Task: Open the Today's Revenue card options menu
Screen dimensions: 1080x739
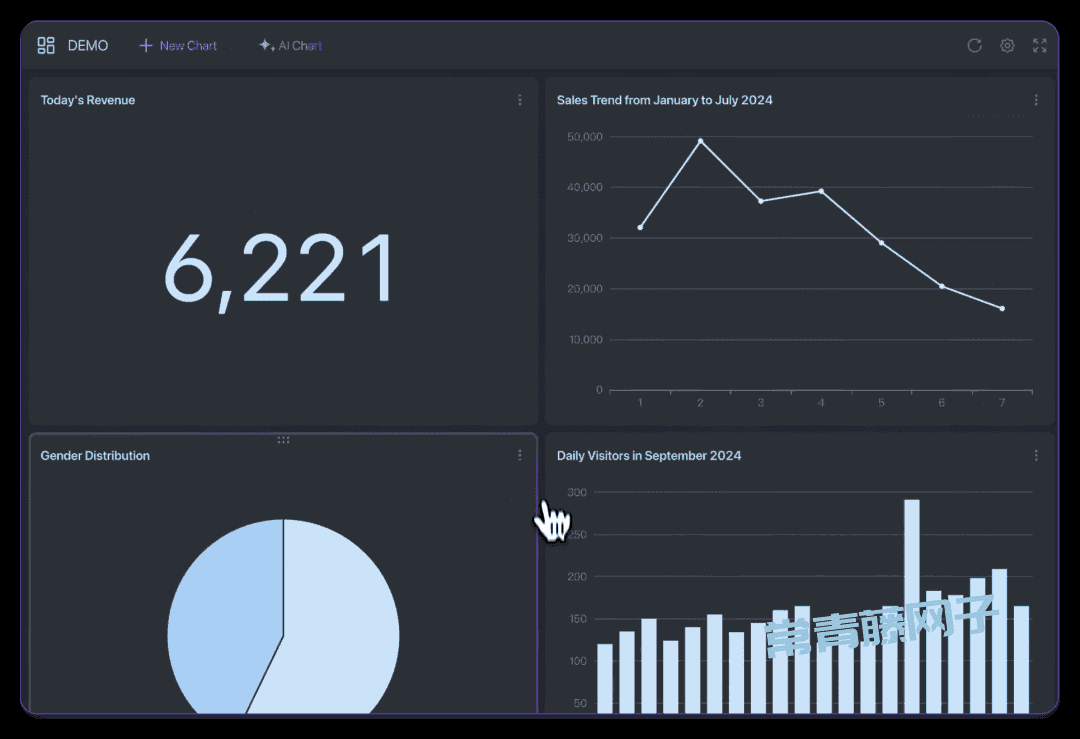Action: coord(519,100)
